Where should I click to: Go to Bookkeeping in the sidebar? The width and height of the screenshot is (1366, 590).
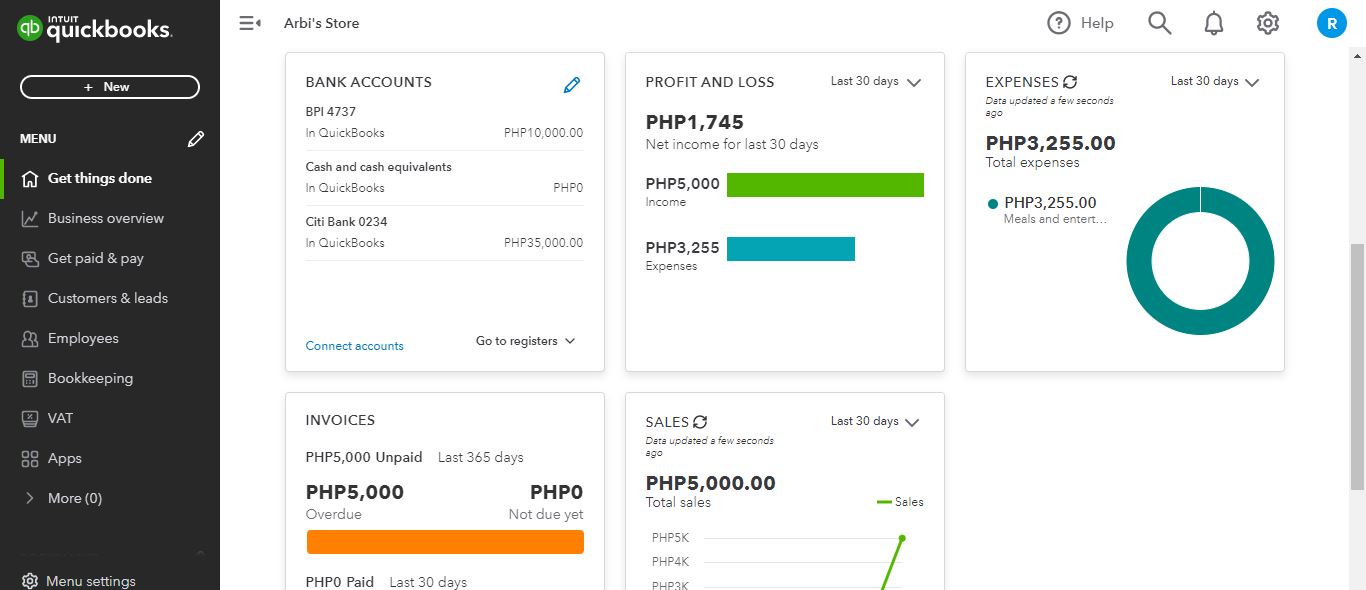tap(90, 378)
